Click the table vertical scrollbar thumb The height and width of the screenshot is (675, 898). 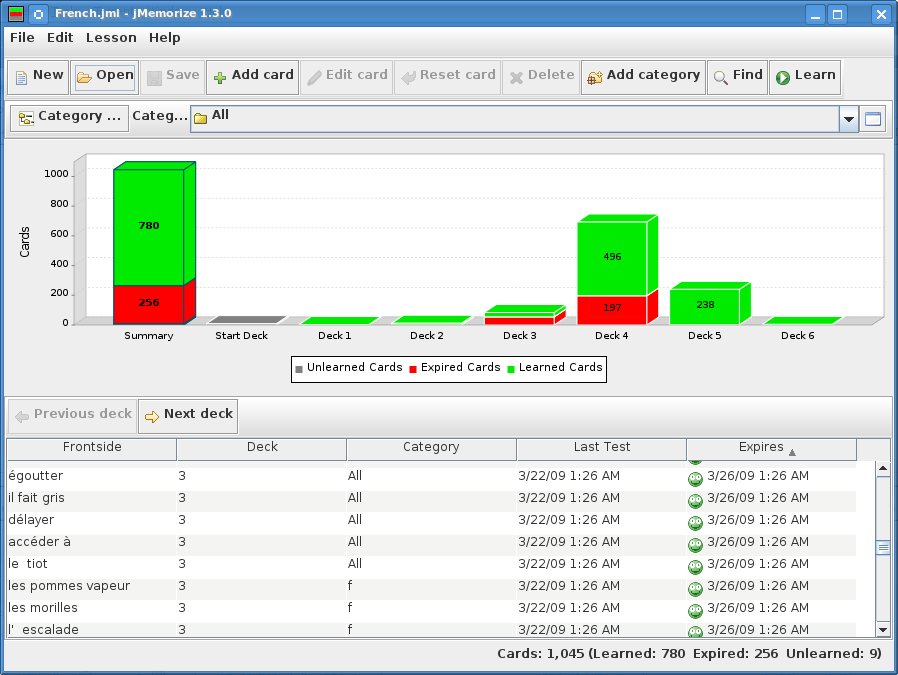pos(883,547)
